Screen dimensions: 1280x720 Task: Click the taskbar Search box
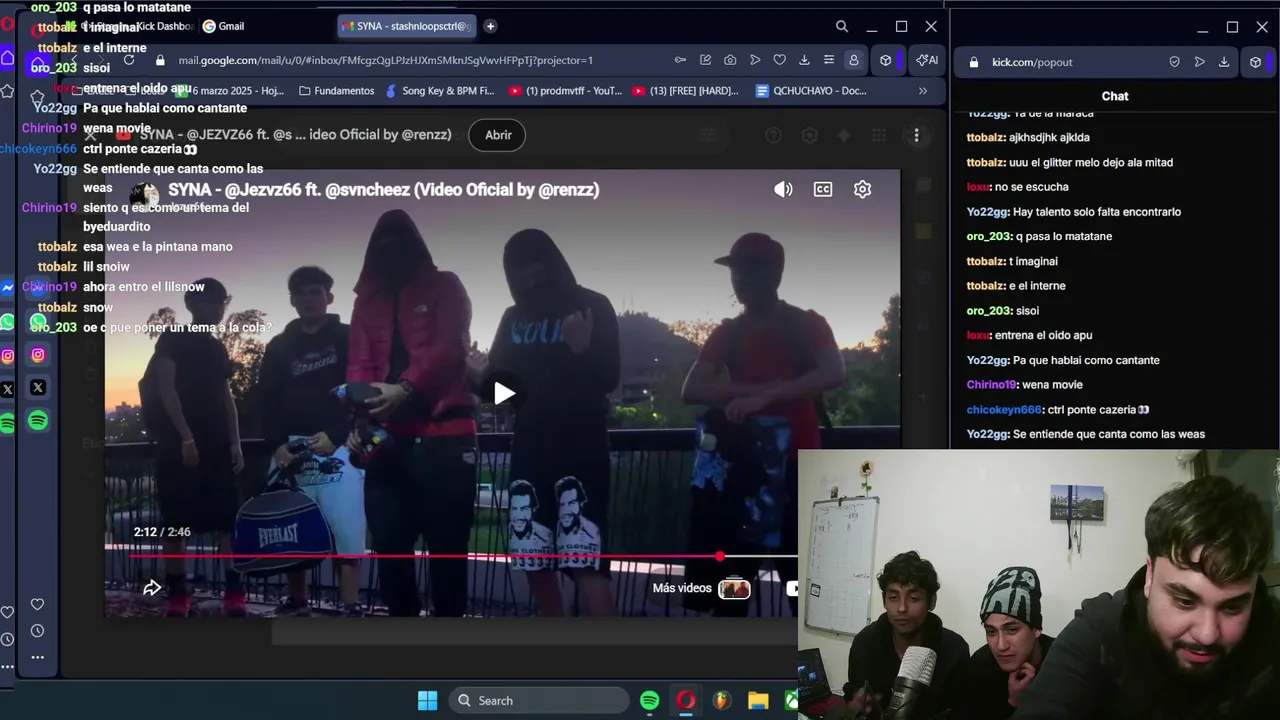538,700
